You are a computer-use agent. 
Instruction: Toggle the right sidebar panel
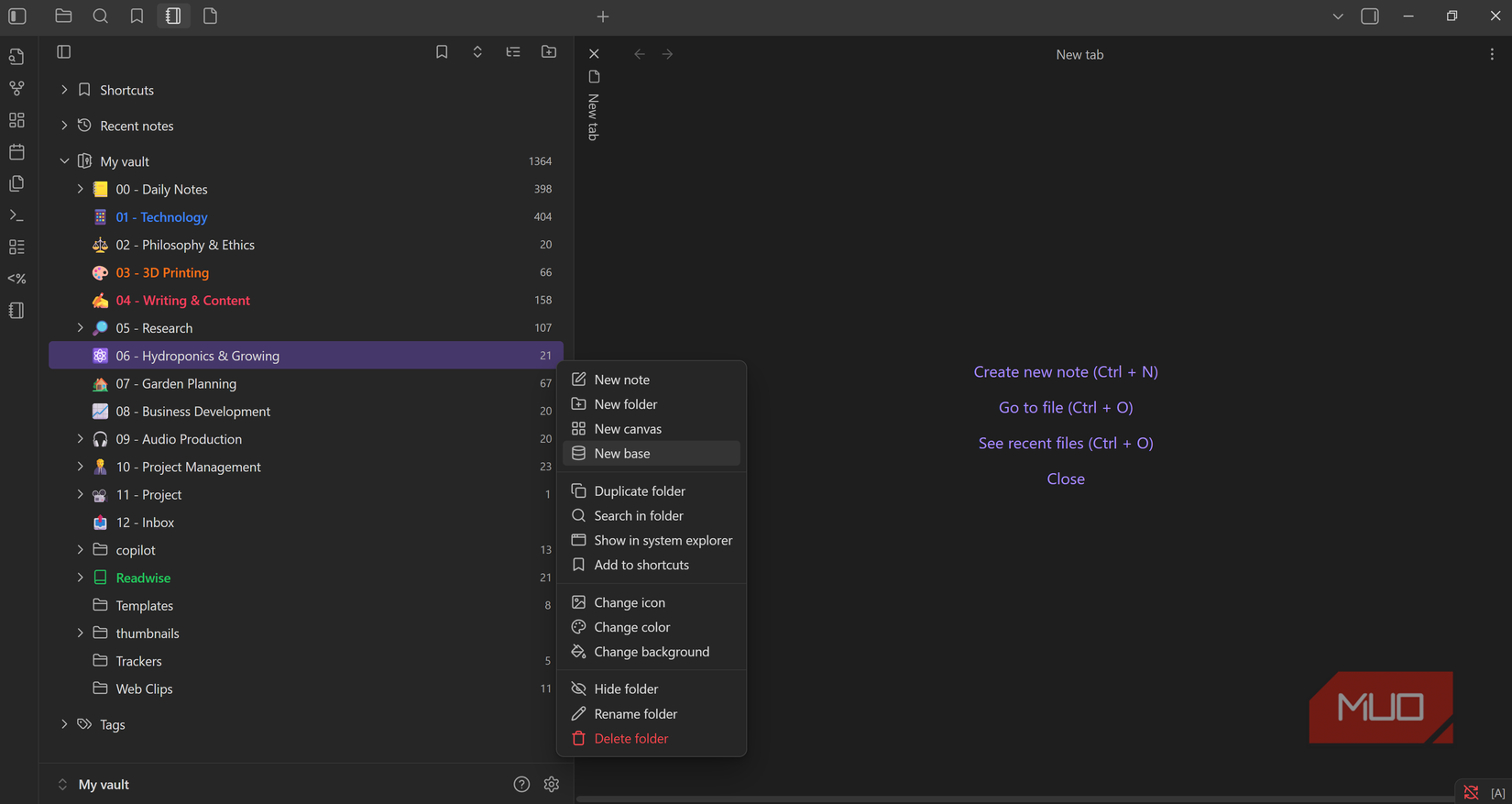pos(1370,17)
